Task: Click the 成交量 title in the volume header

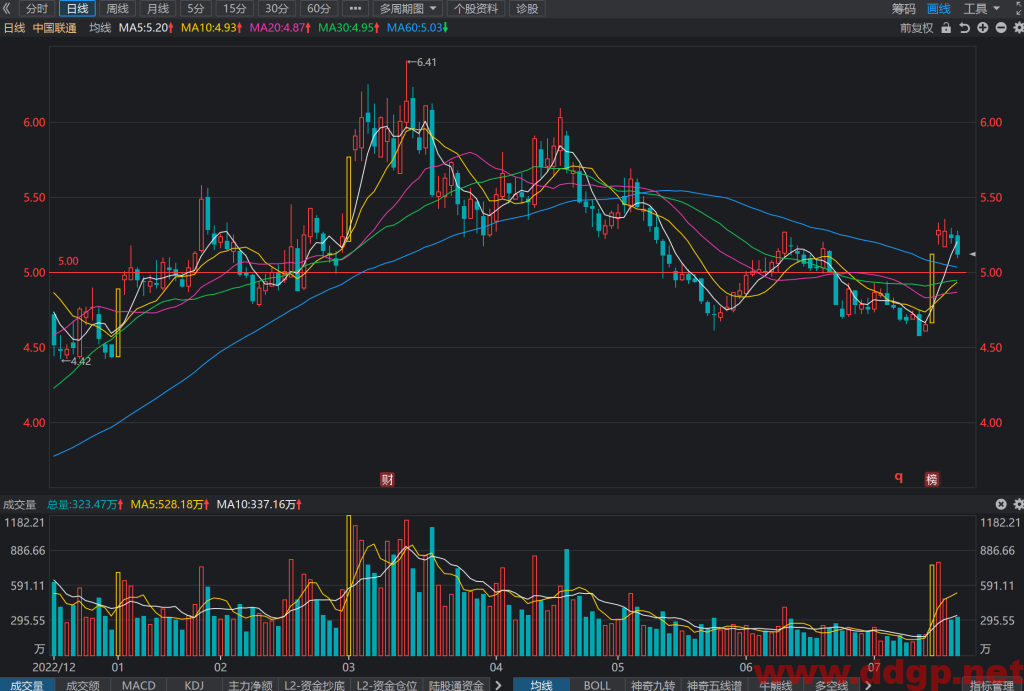Action: tap(20, 504)
